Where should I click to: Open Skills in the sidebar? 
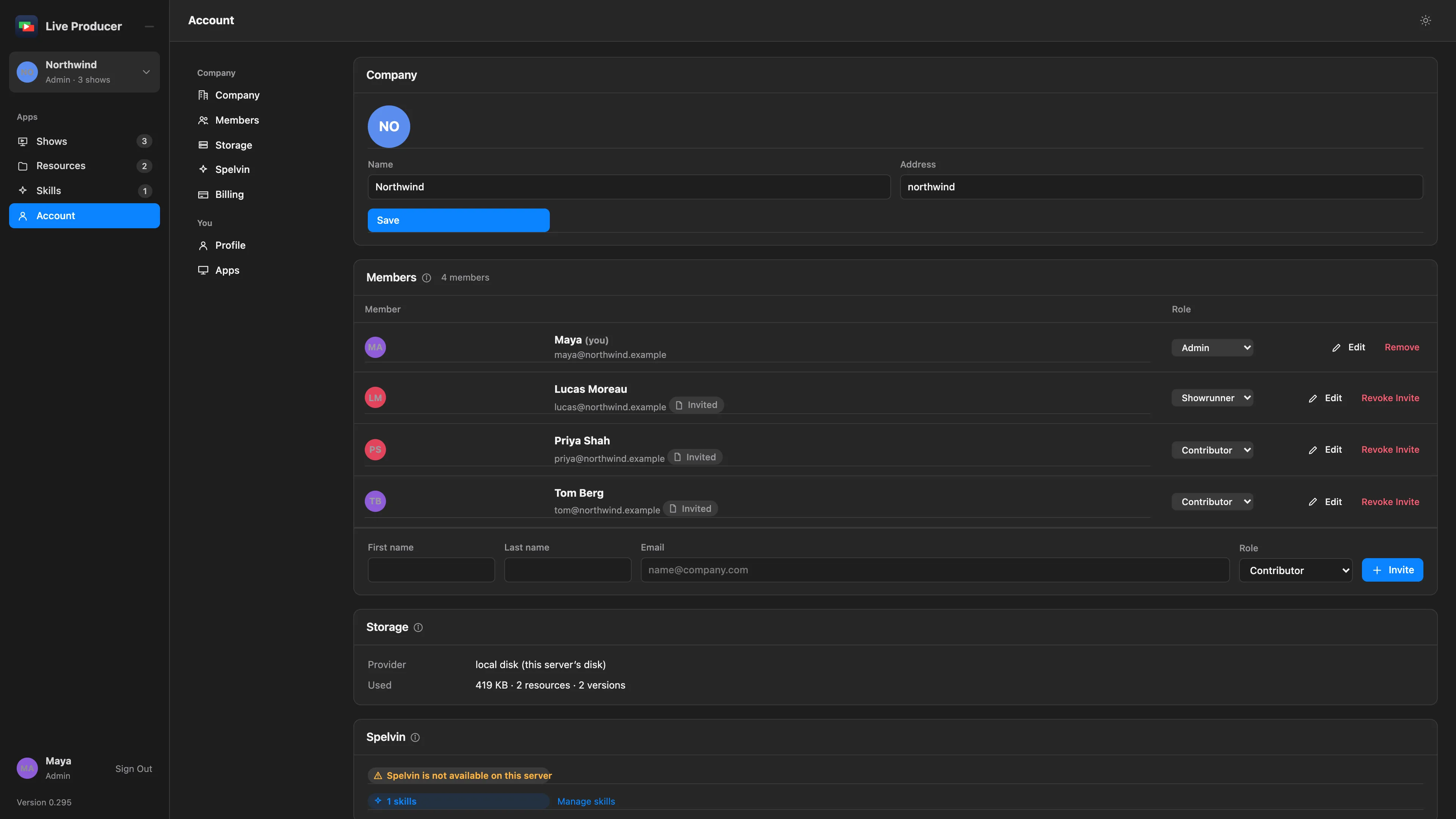[84, 191]
